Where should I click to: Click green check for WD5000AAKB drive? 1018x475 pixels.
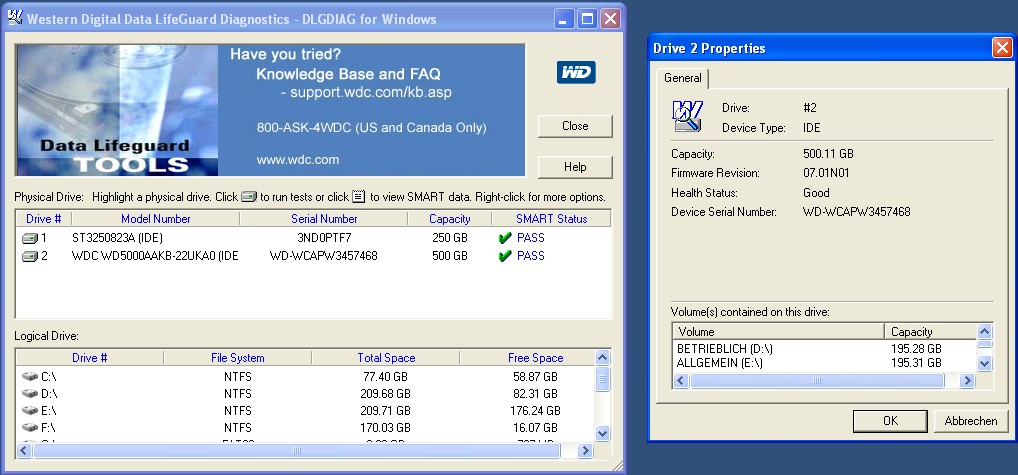(x=505, y=256)
